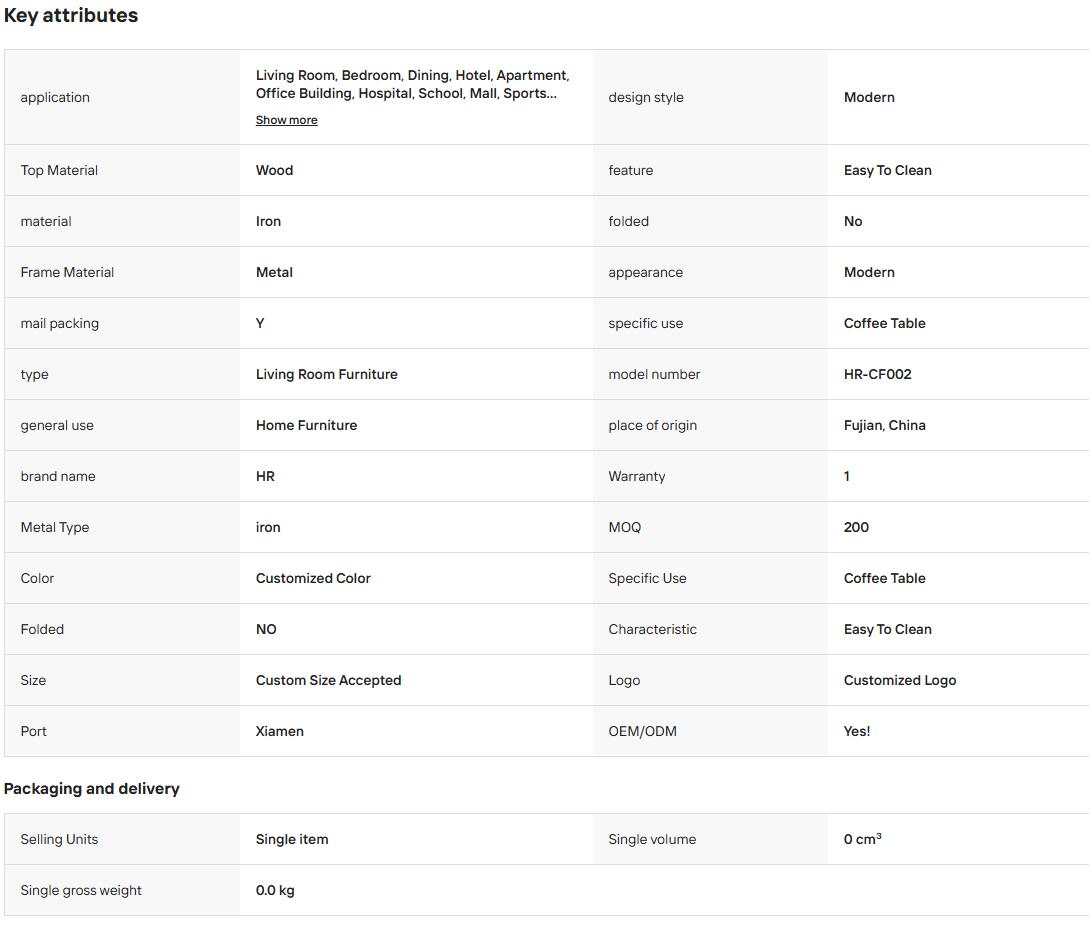
Task: Select the Living Room Furniture type value
Action: tap(326, 374)
